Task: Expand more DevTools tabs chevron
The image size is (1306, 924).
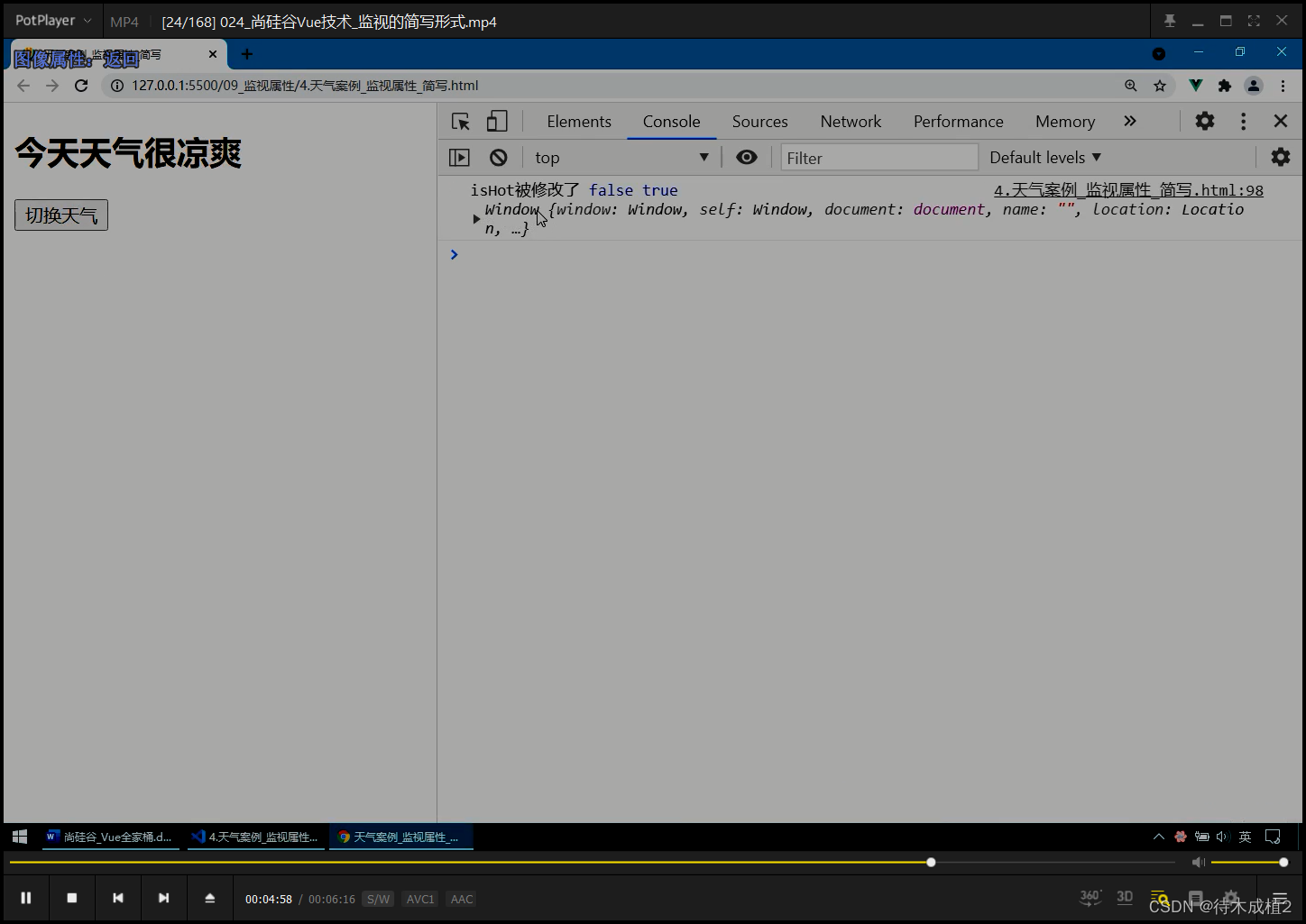Action: pos(1130,121)
